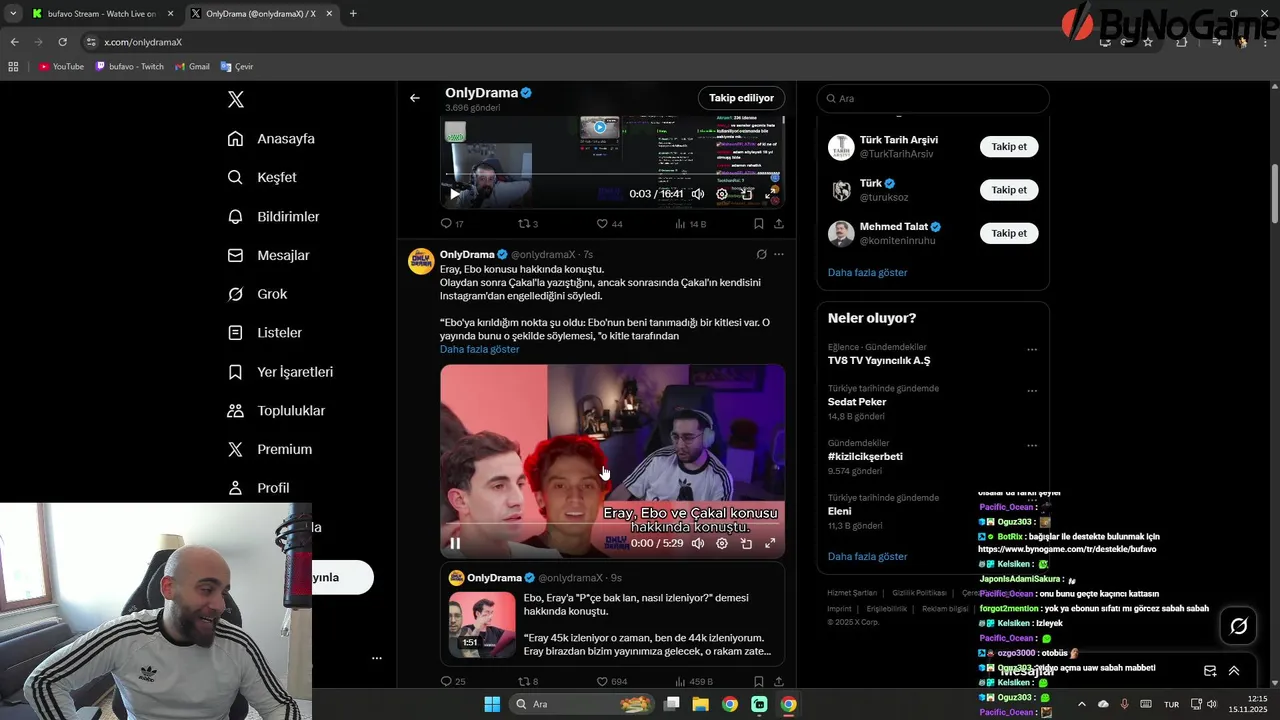
Task: Open TV8 TV Yayıncılık A.Ş trend
Action: 879,360
